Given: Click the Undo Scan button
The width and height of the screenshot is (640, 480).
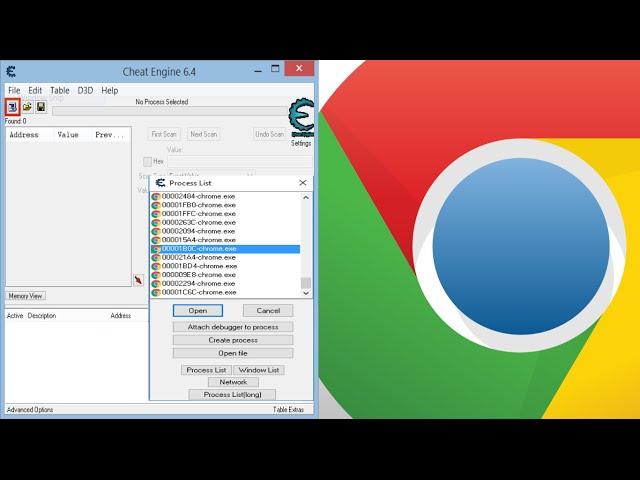Looking at the screenshot, I should [269, 134].
